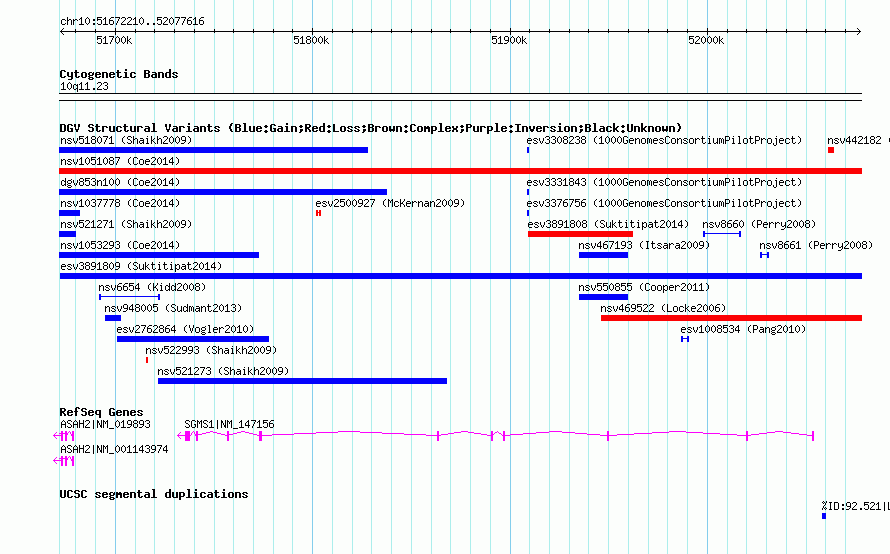Click the right arrow of the coordinate ruler
This screenshot has width=890, height=554.
click(859, 32)
